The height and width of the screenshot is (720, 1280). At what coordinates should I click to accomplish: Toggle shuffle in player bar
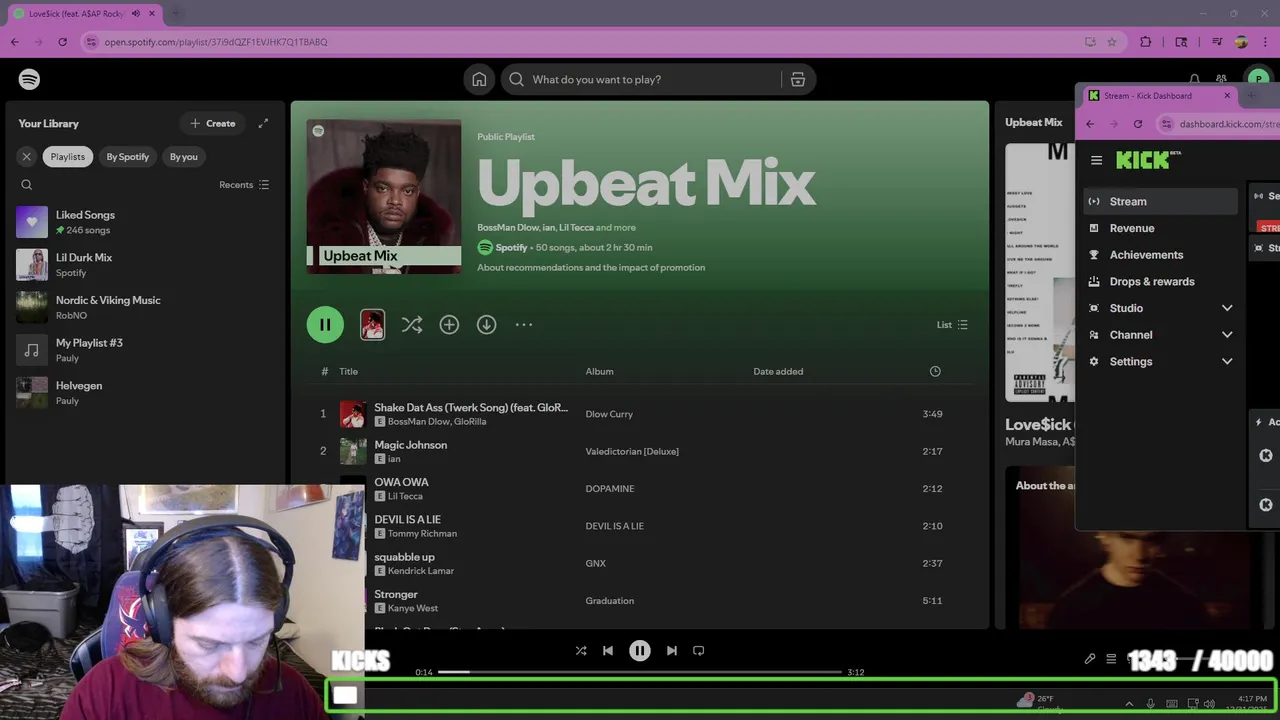[581, 650]
